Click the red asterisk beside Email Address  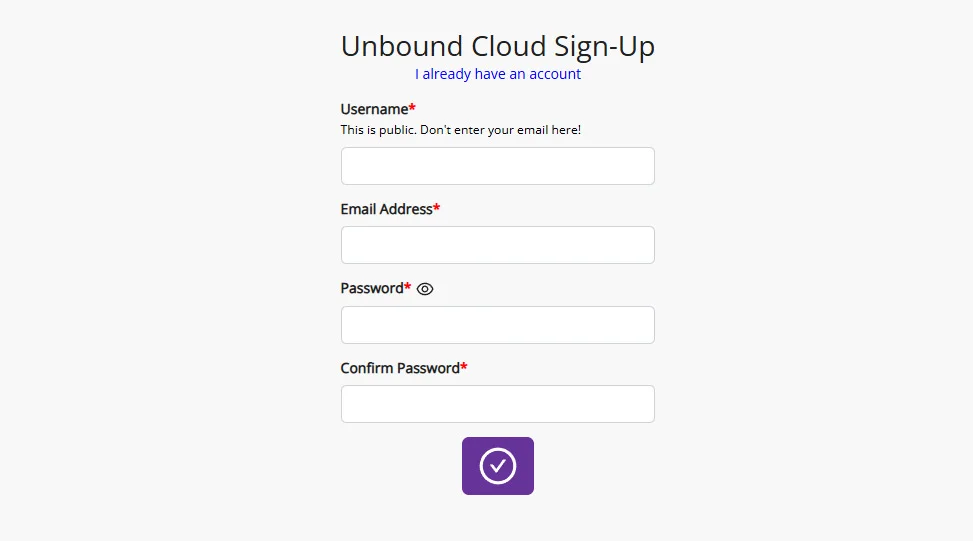click(x=437, y=208)
